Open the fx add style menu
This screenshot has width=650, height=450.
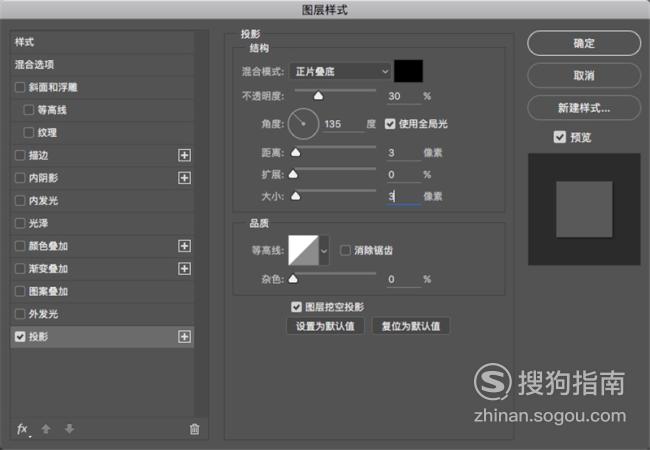pyautogui.click(x=23, y=429)
